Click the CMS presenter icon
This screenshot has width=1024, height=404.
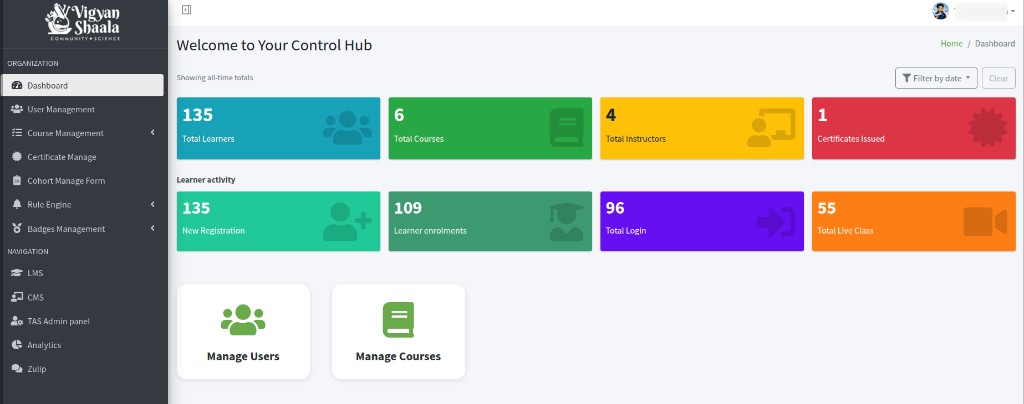point(17,297)
